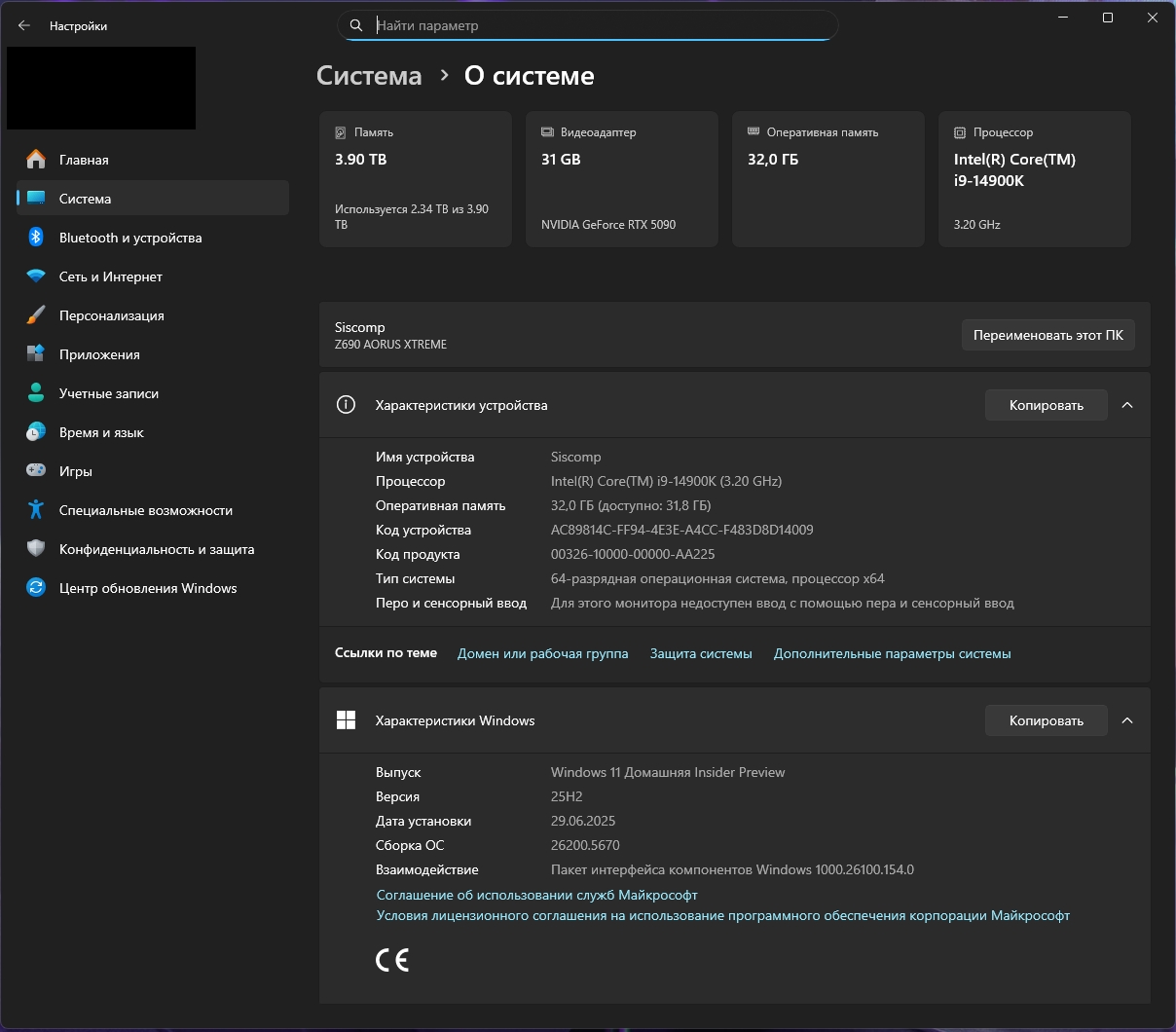
Task: Collapse the Windows specifications section
Action: click(1127, 720)
